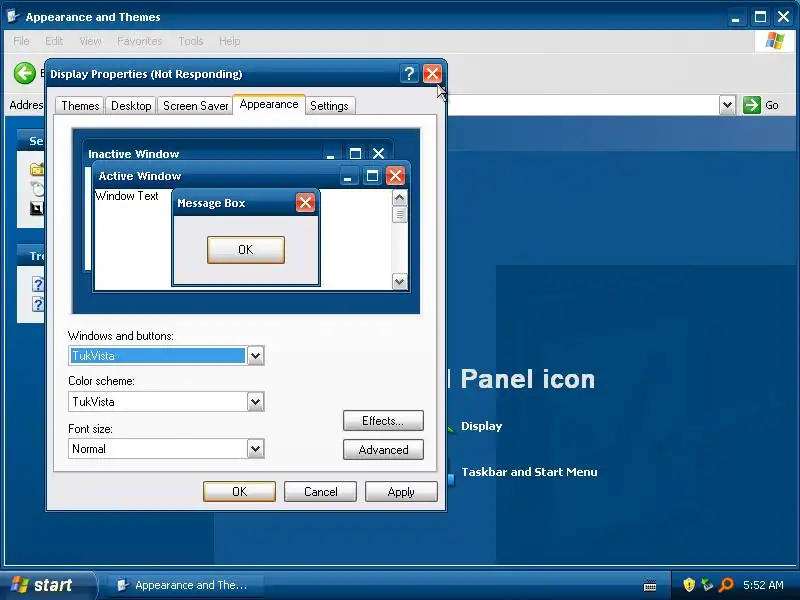800x600 pixels.
Task: Click the Appearance and Themes title icon
Action: 13,16
